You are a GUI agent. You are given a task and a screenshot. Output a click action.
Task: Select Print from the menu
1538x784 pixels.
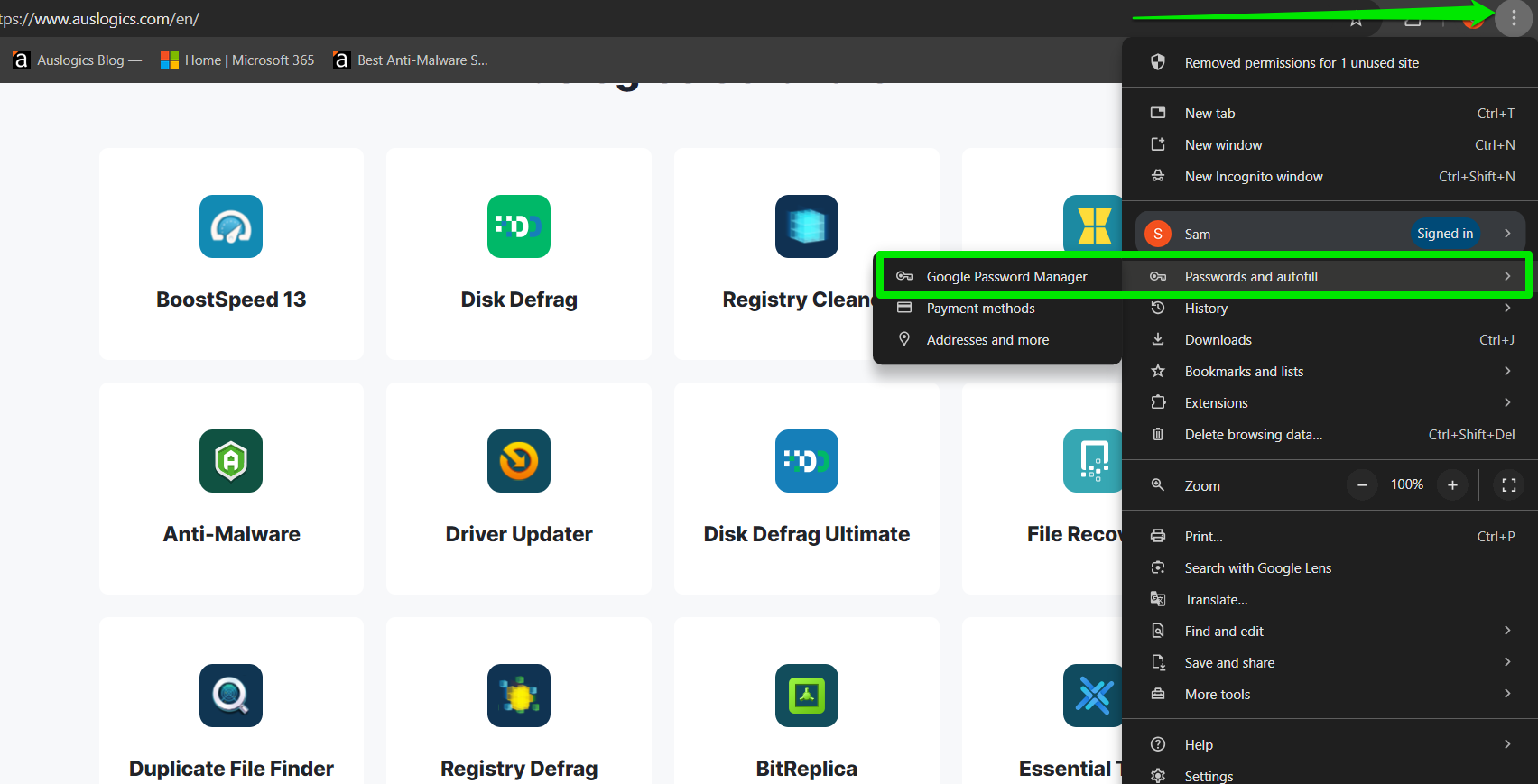point(1330,536)
